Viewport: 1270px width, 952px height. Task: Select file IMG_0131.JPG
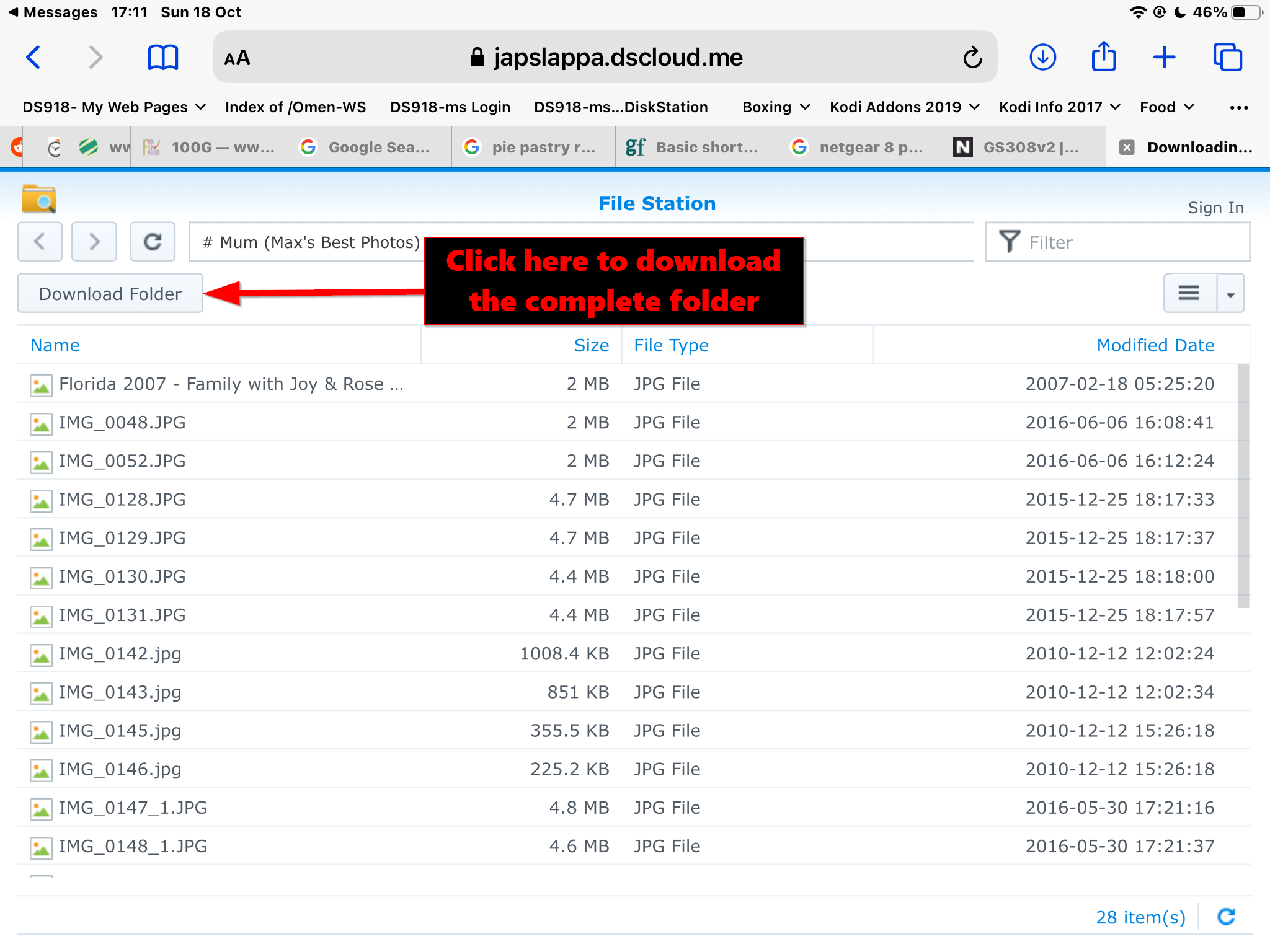tap(634, 615)
